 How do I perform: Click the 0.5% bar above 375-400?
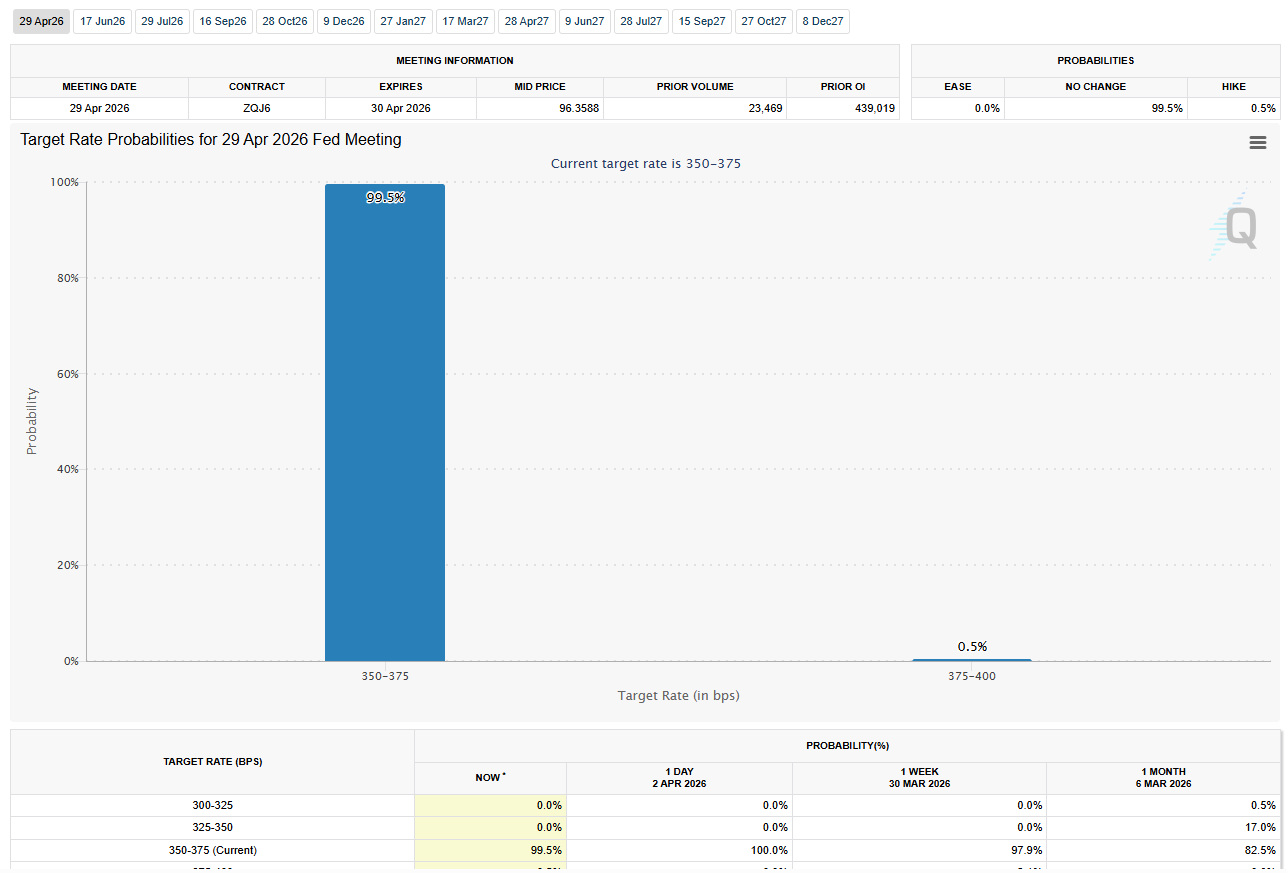971,660
